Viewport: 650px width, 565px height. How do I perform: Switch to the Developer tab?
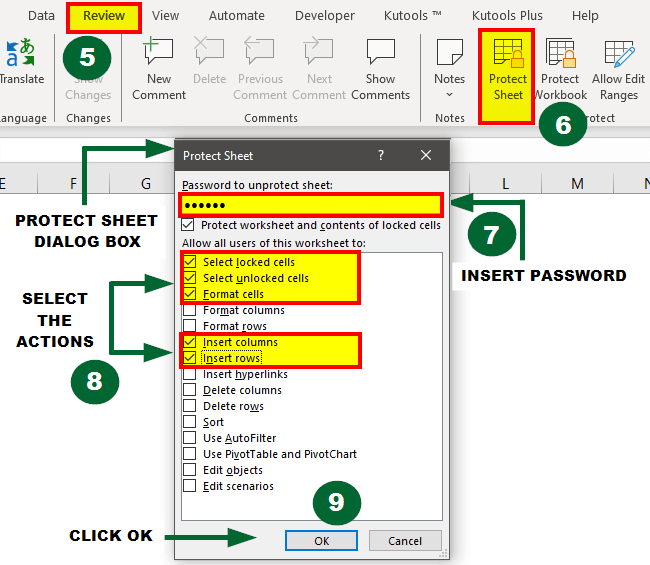[325, 16]
